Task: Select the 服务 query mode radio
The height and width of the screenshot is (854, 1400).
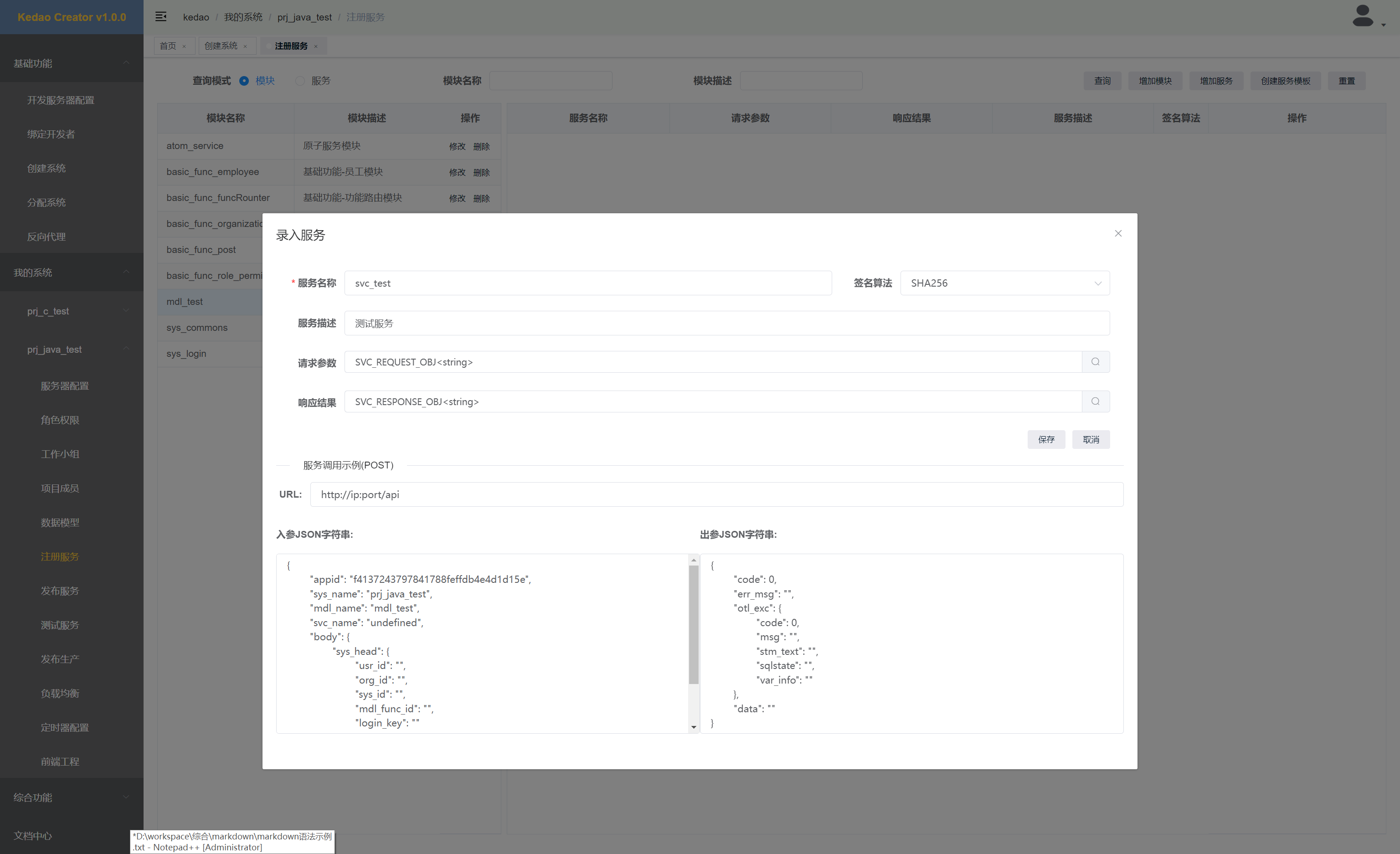Action: pos(300,81)
